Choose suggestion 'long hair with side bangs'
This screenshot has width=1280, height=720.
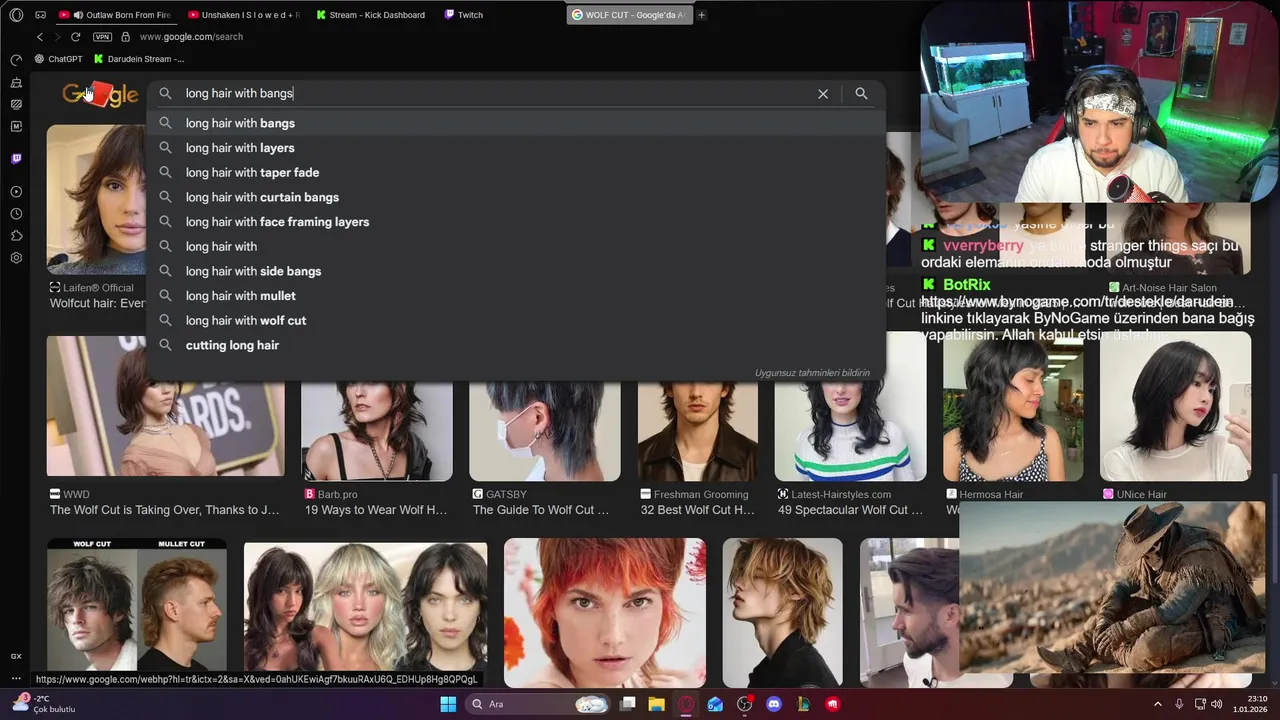click(516, 271)
